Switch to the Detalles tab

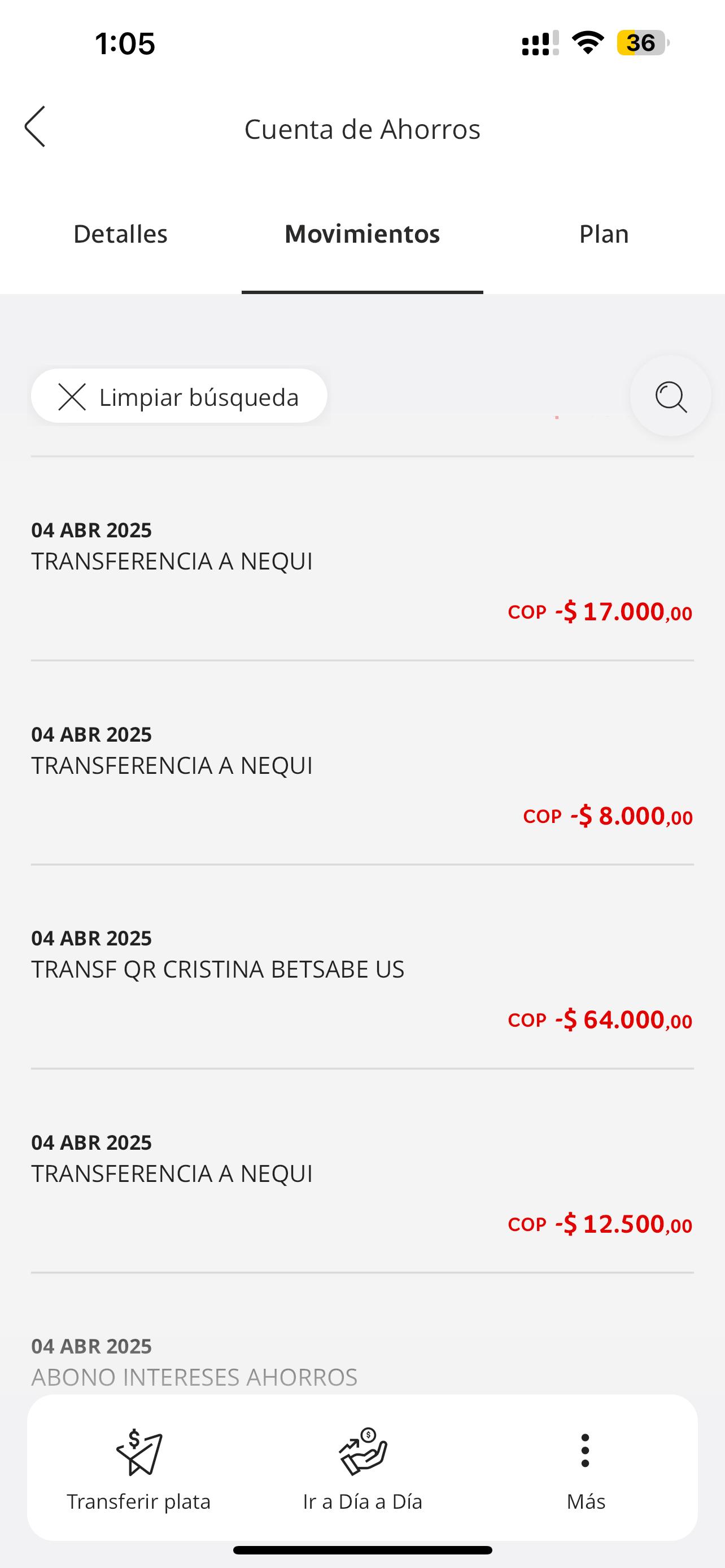[x=120, y=234]
